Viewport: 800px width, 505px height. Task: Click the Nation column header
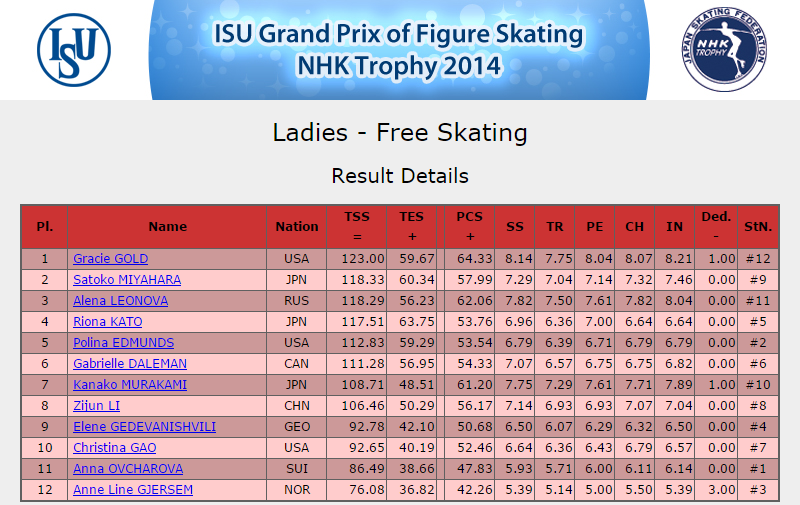pos(297,226)
